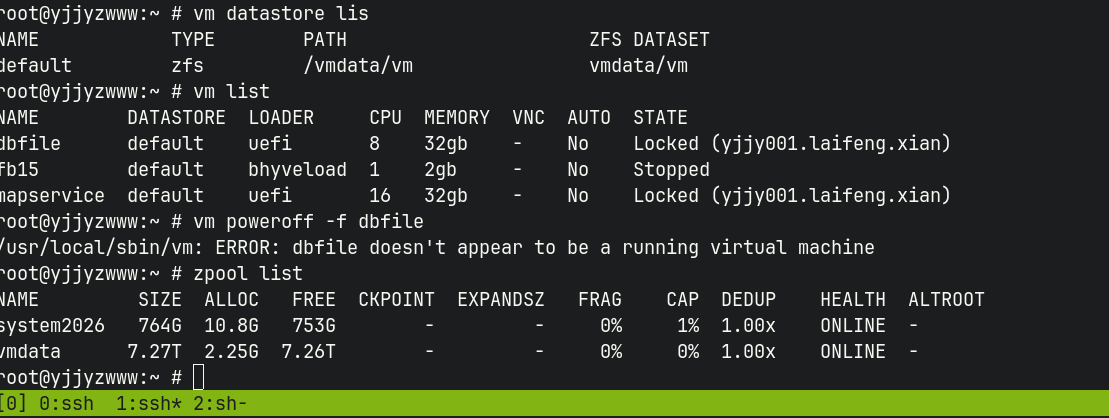Image resolution: width=1109 pixels, height=418 pixels.
Task: Select the active 1:ssh* tmux window
Action: point(144,404)
